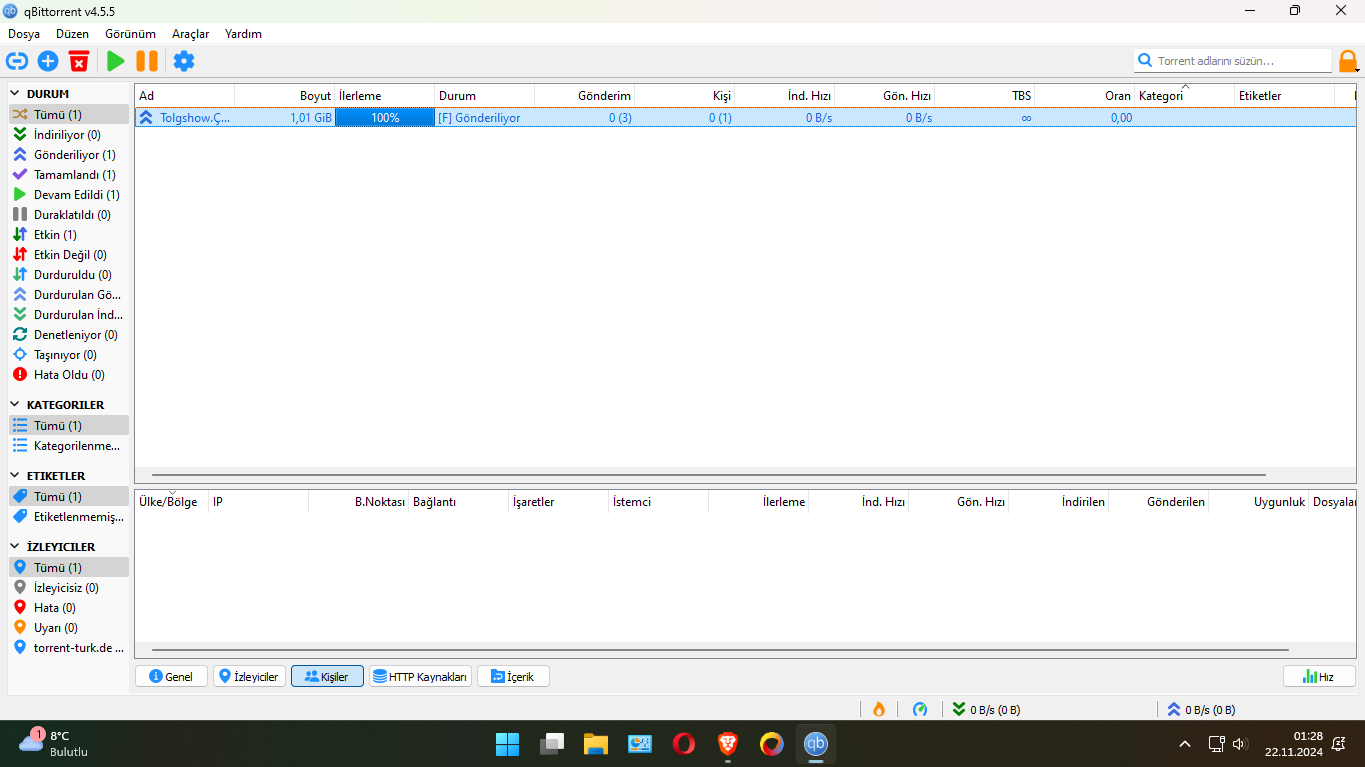This screenshot has height=767, width=1365.
Task: Click the green Resume play icon
Action: pyautogui.click(x=116, y=61)
